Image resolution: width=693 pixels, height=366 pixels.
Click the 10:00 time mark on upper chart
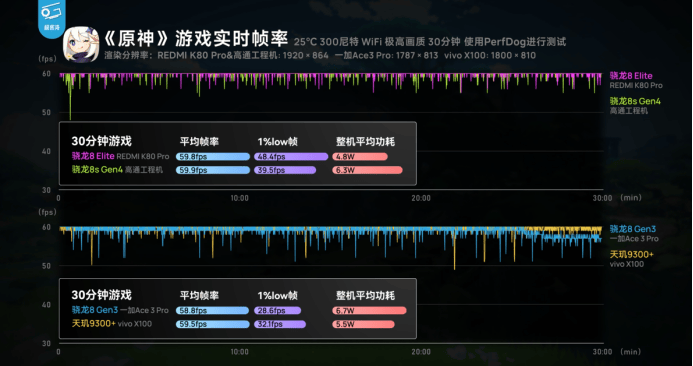(239, 198)
